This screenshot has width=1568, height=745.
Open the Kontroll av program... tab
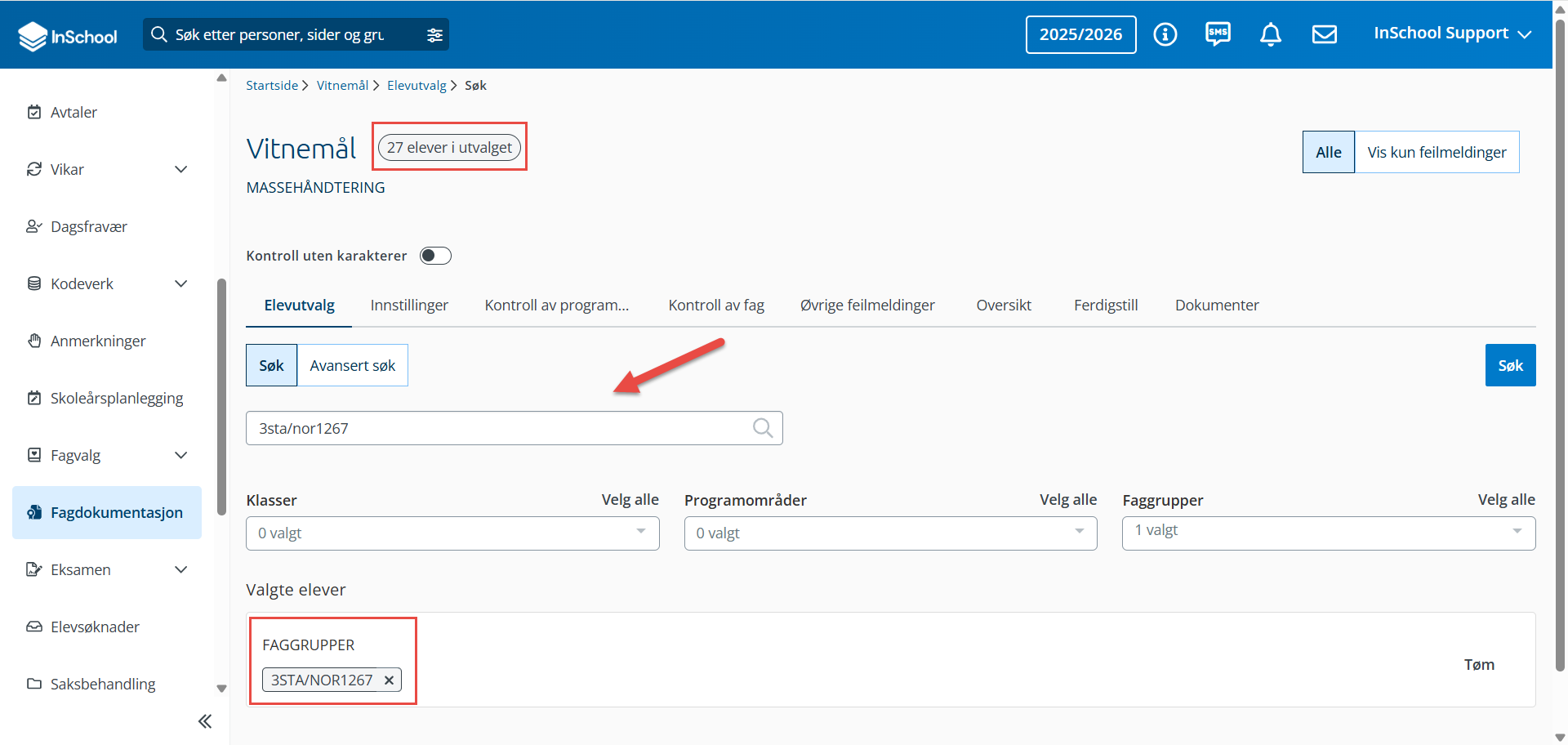click(557, 305)
